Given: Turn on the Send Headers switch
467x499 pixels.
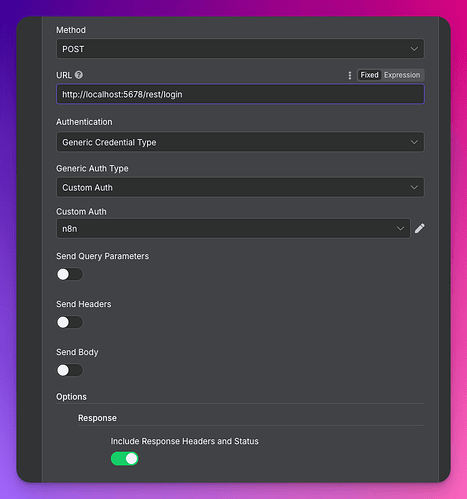Looking at the screenshot, I should [70, 322].
